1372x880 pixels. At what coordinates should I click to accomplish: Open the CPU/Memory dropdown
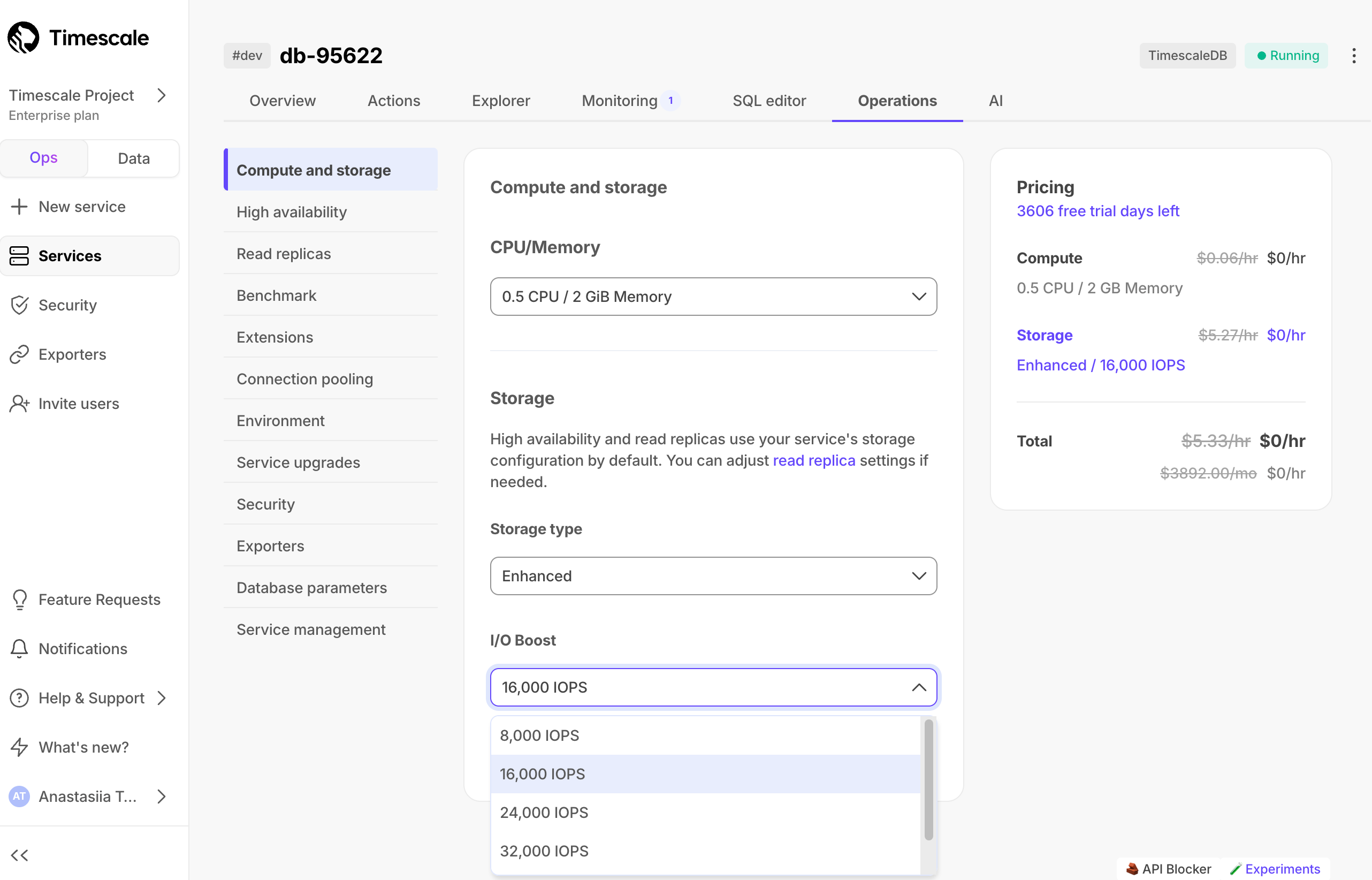coord(713,297)
